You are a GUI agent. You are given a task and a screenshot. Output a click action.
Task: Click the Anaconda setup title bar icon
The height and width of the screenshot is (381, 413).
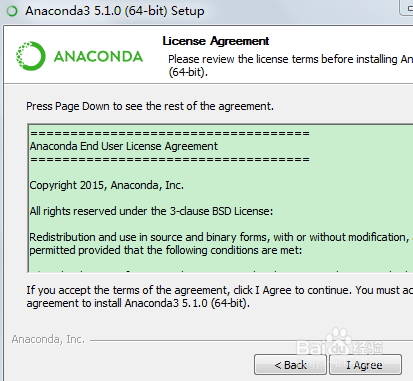[x=12, y=11]
